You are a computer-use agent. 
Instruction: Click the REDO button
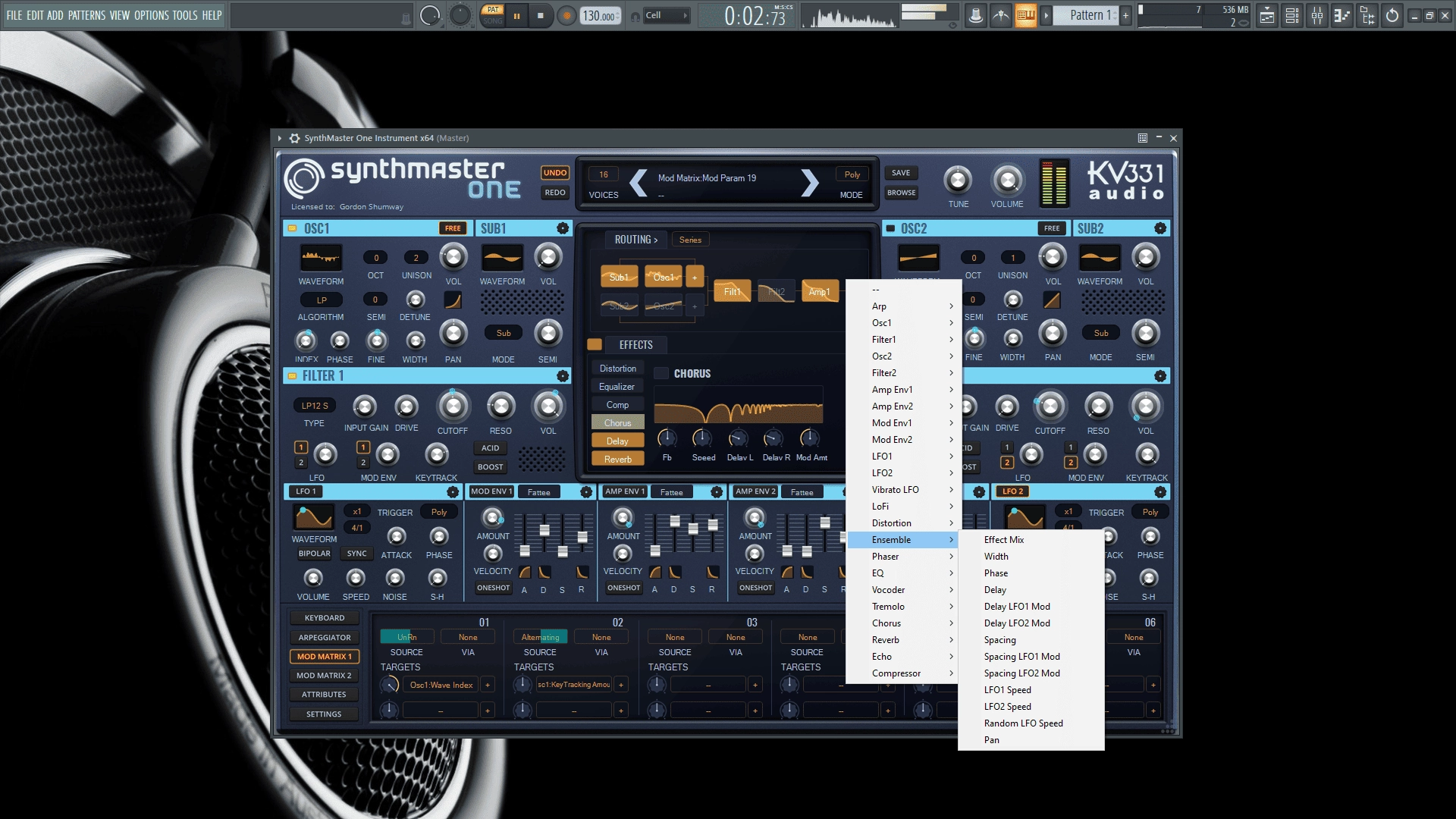coord(555,193)
